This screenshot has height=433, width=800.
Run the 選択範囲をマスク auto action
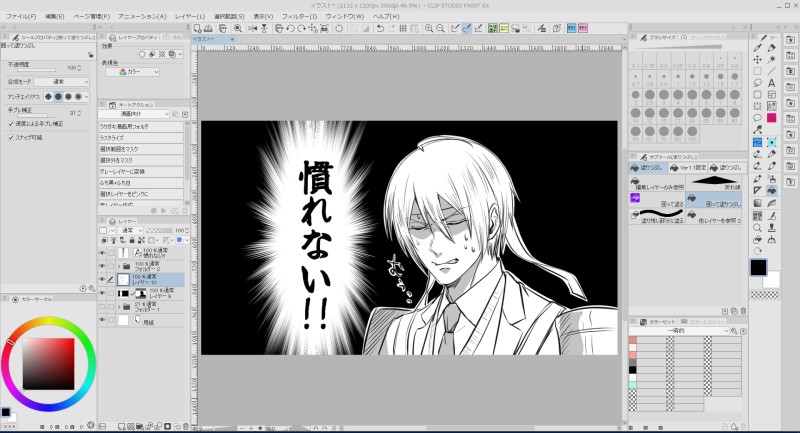[x=141, y=149]
